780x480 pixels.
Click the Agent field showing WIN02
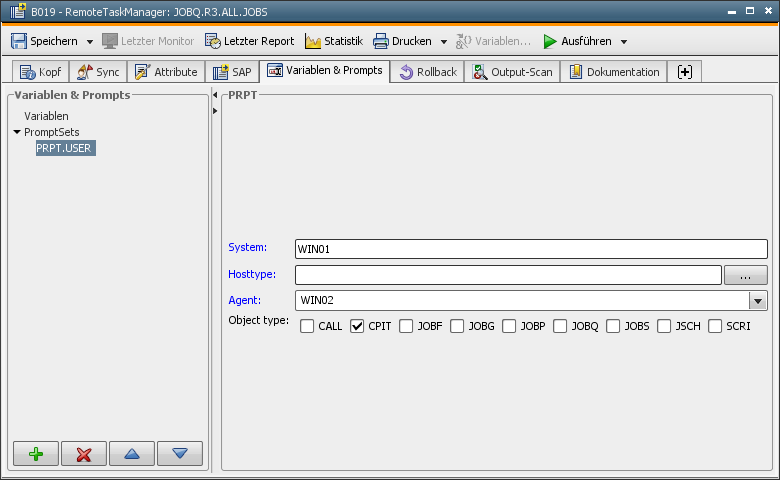click(x=522, y=301)
